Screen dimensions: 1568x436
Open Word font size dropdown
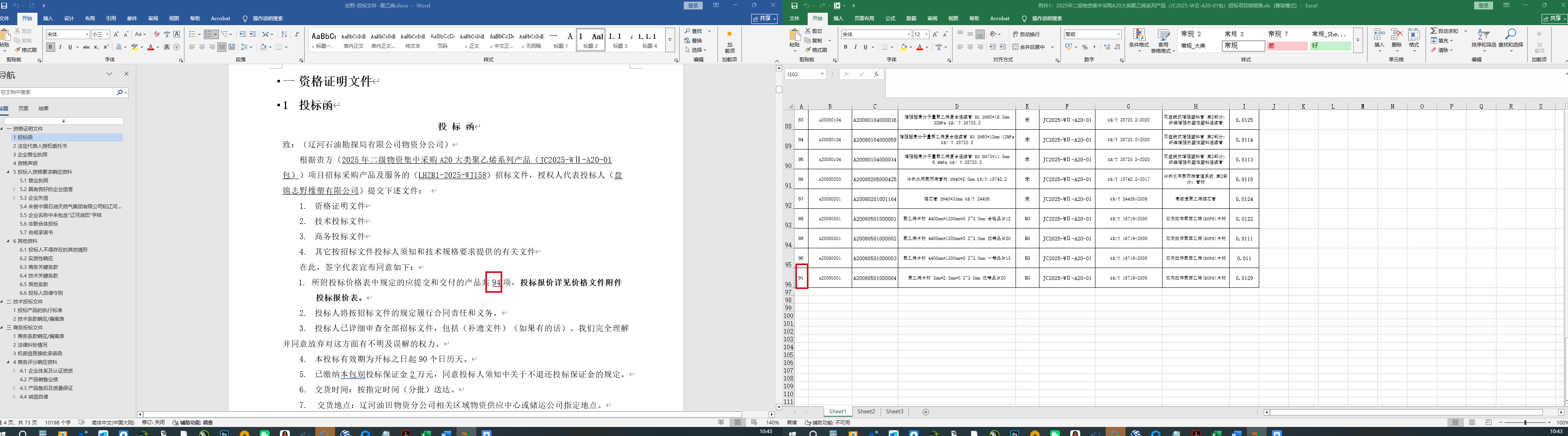107,34
